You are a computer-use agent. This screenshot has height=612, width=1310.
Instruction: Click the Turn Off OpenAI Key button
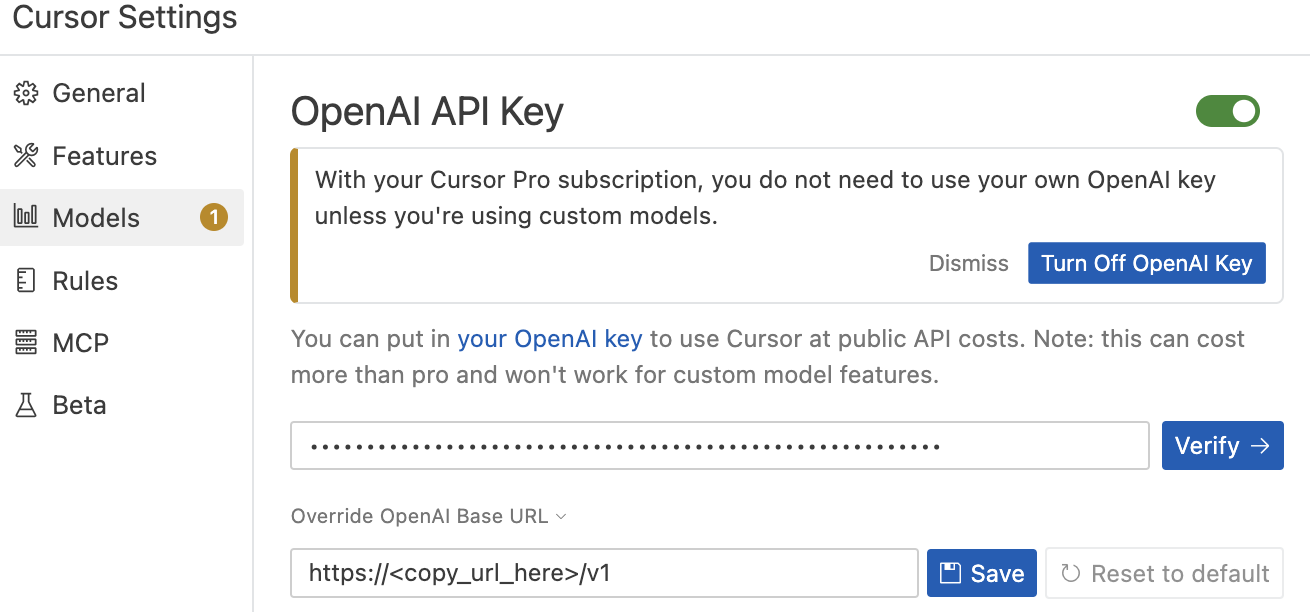coord(1147,263)
